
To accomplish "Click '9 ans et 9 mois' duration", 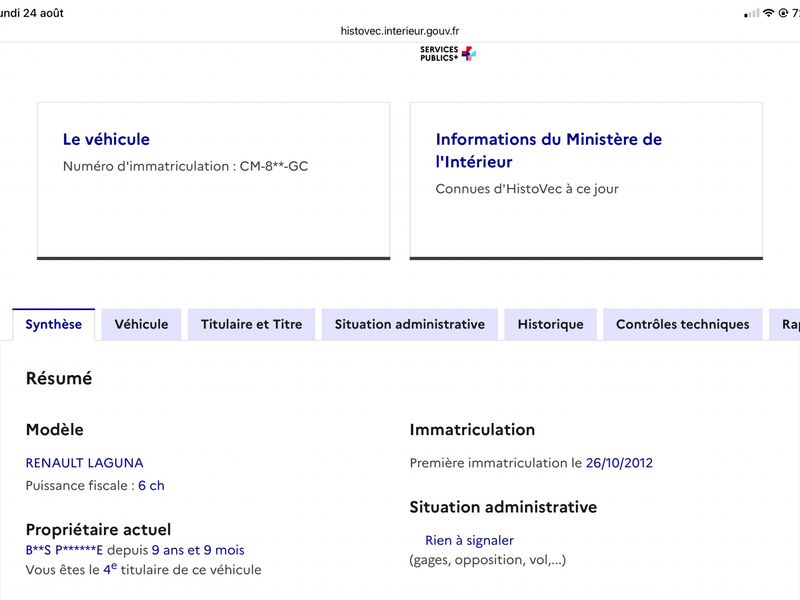I will (198, 550).
